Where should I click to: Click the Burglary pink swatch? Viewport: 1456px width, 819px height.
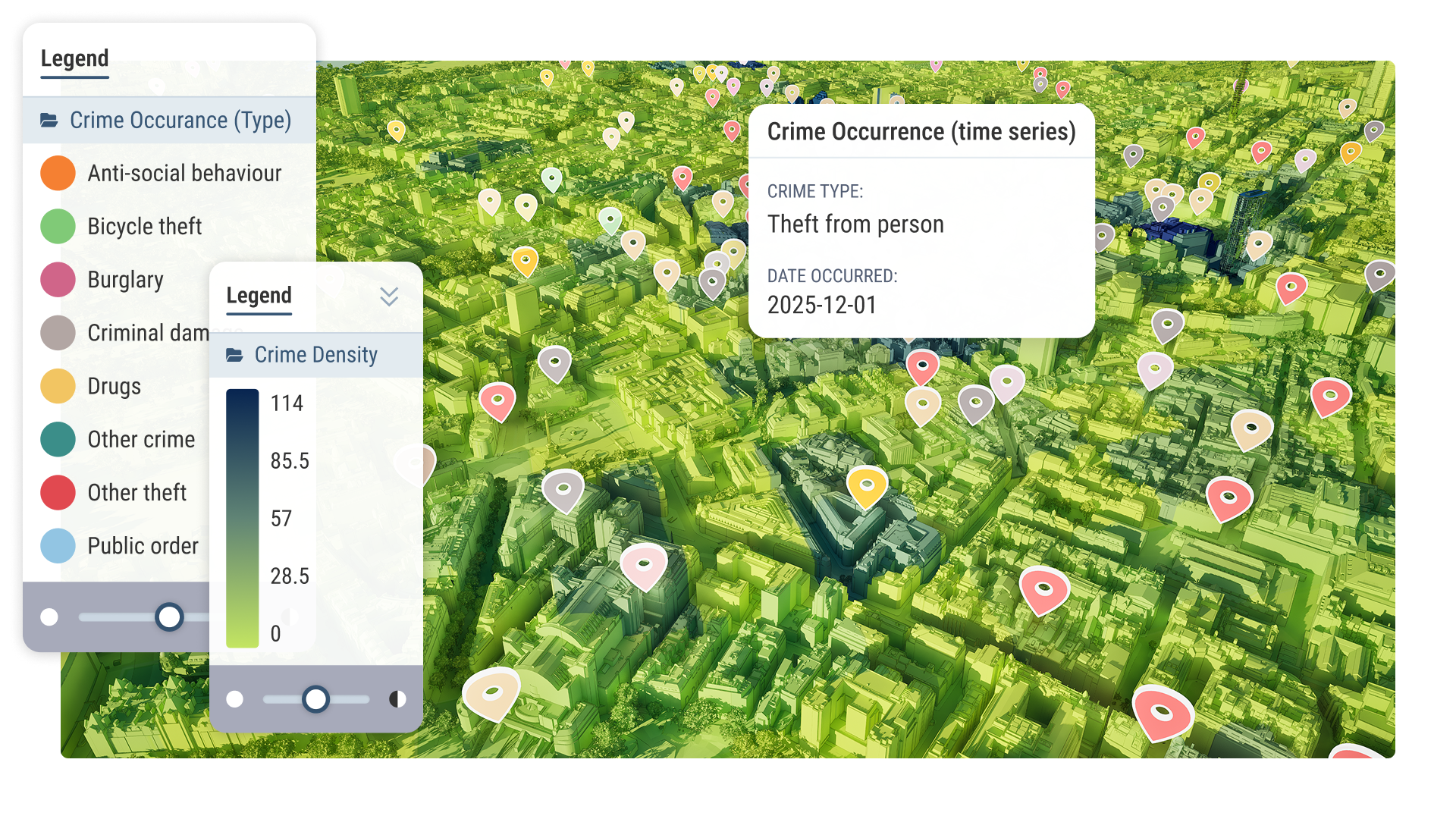pyautogui.click(x=58, y=280)
